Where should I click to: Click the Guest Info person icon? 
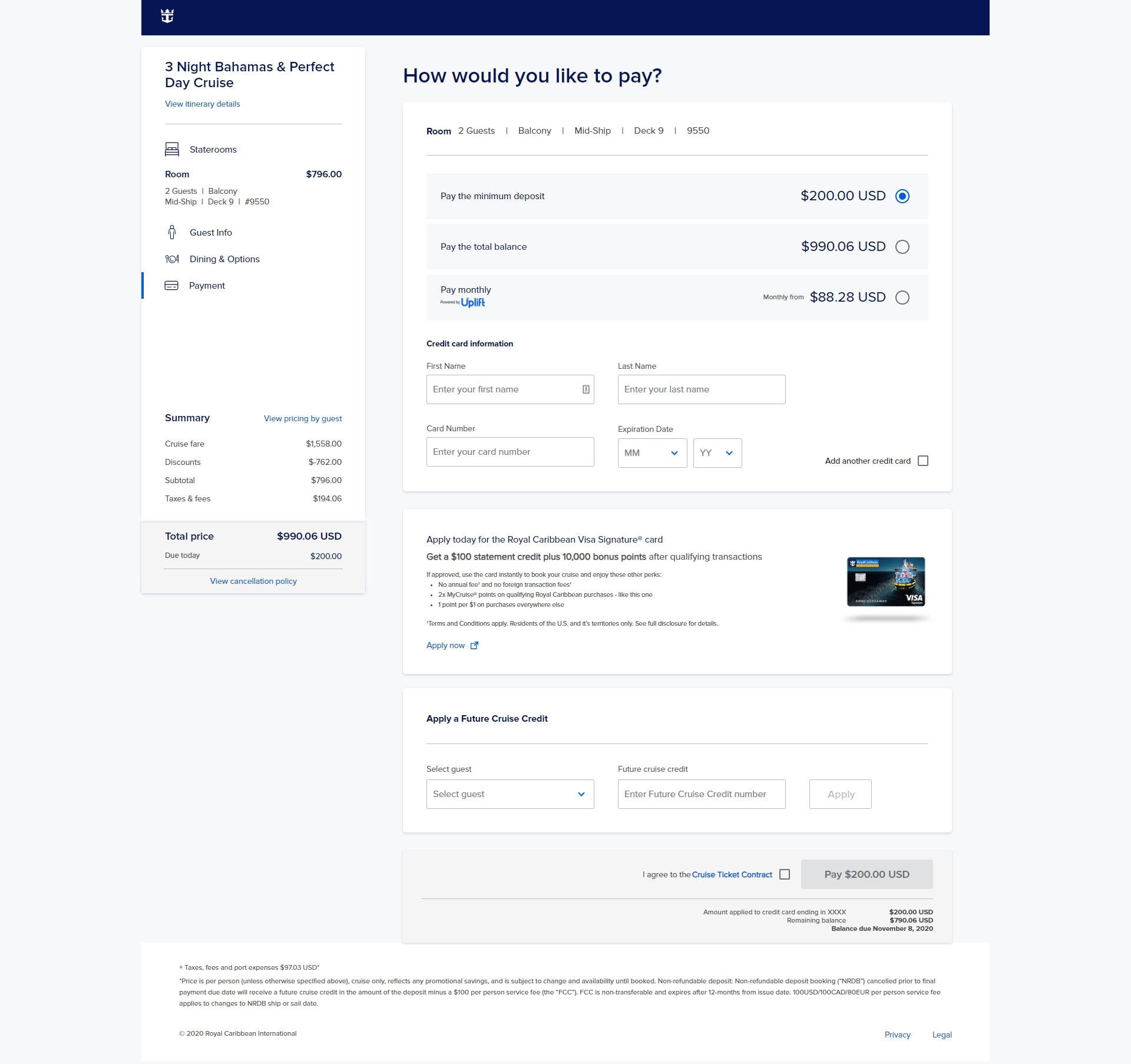(x=172, y=232)
